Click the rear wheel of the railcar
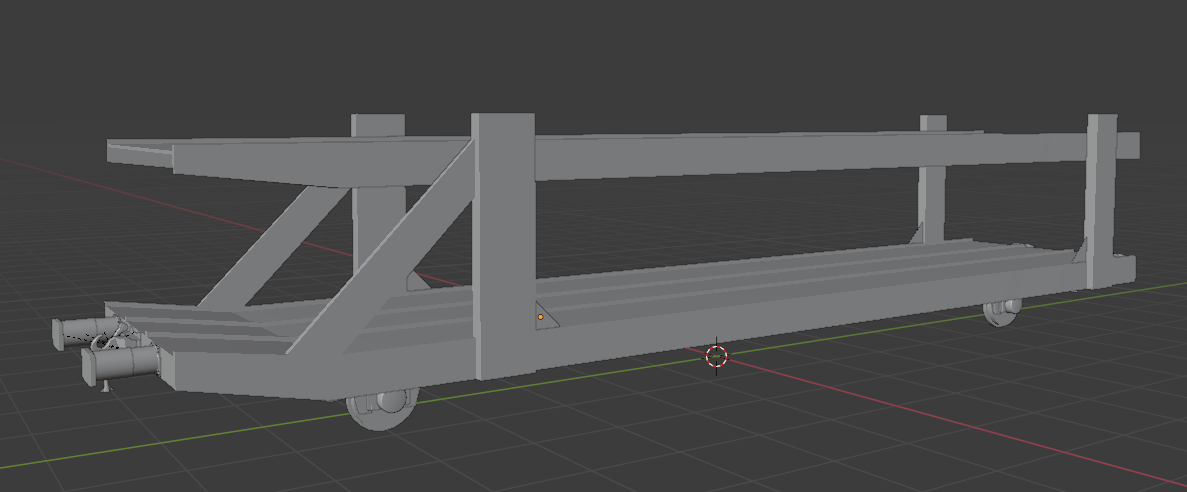This screenshot has width=1187, height=492. (1003, 311)
